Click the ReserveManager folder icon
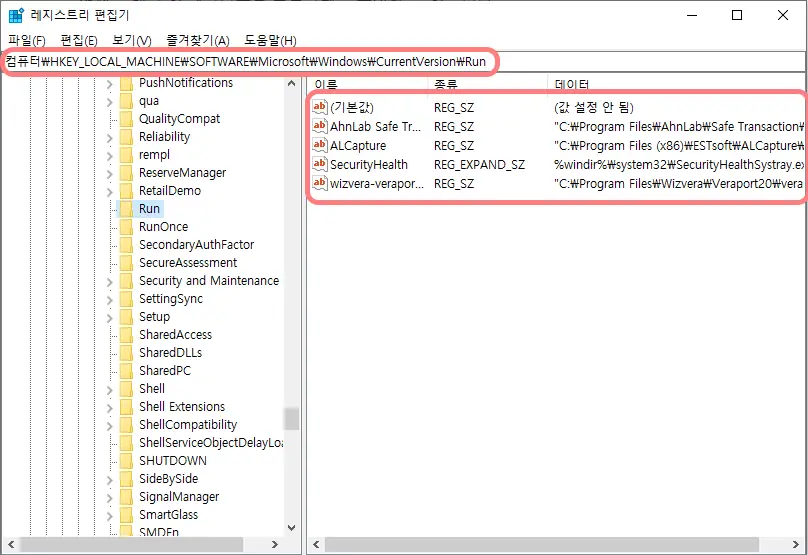This screenshot has height=555, width=808. 126,173
